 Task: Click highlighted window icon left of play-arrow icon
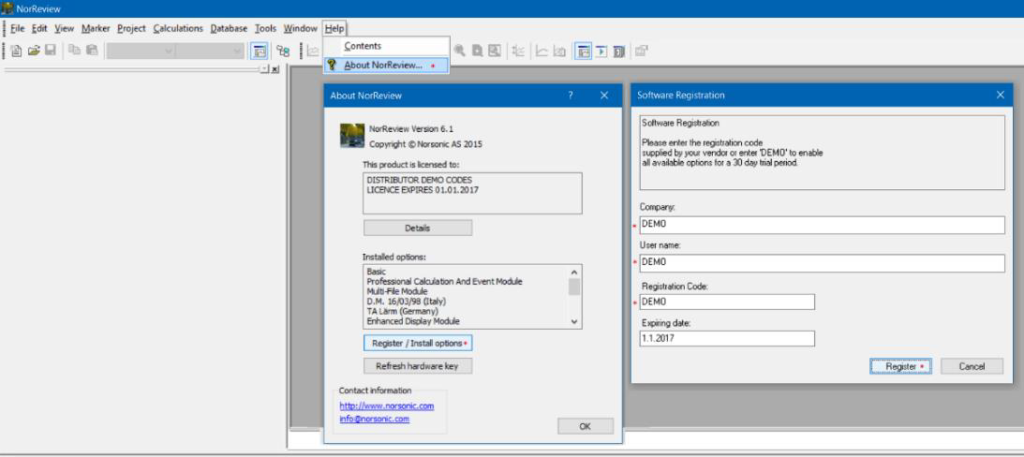click(584, 51)
